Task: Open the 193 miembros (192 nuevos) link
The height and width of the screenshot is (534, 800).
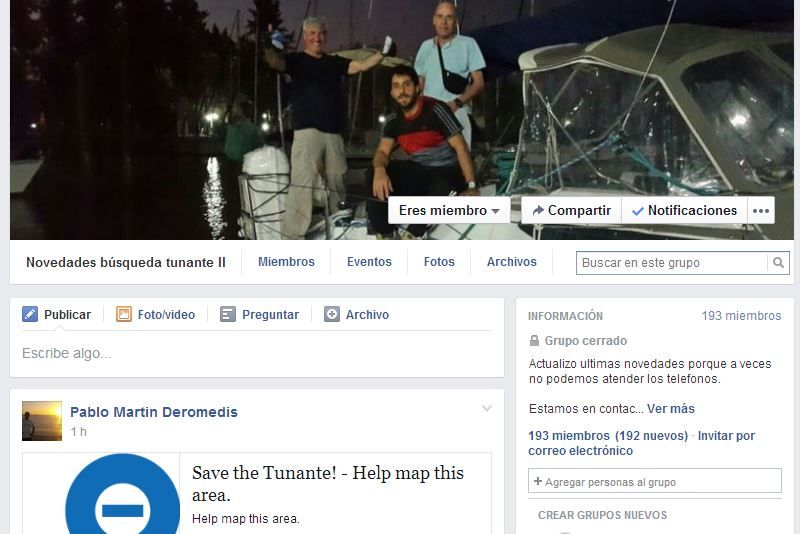Action: click(x=608, y=436)
